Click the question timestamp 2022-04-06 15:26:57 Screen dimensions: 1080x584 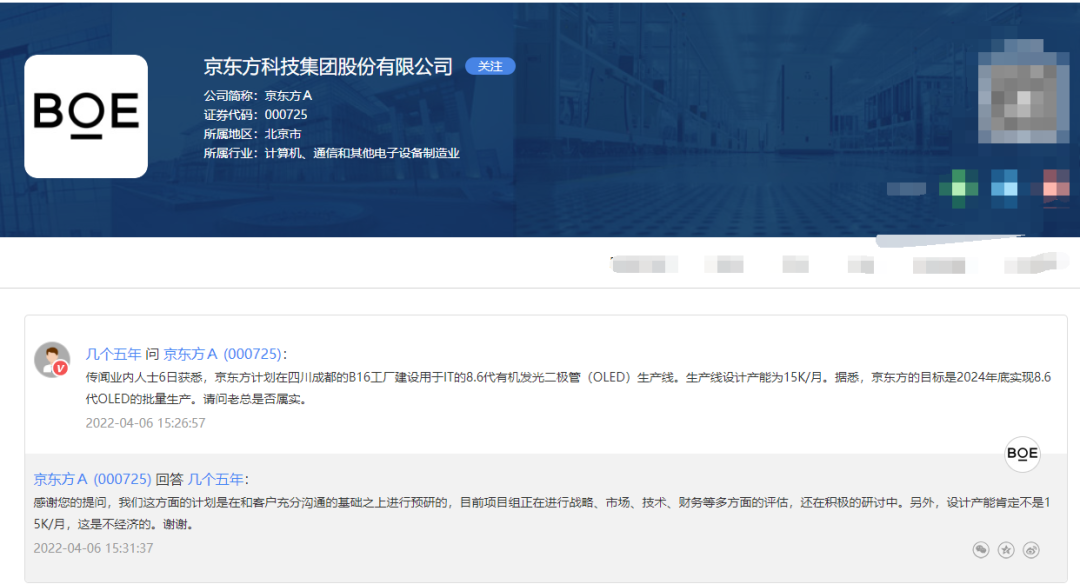point(145,423)
